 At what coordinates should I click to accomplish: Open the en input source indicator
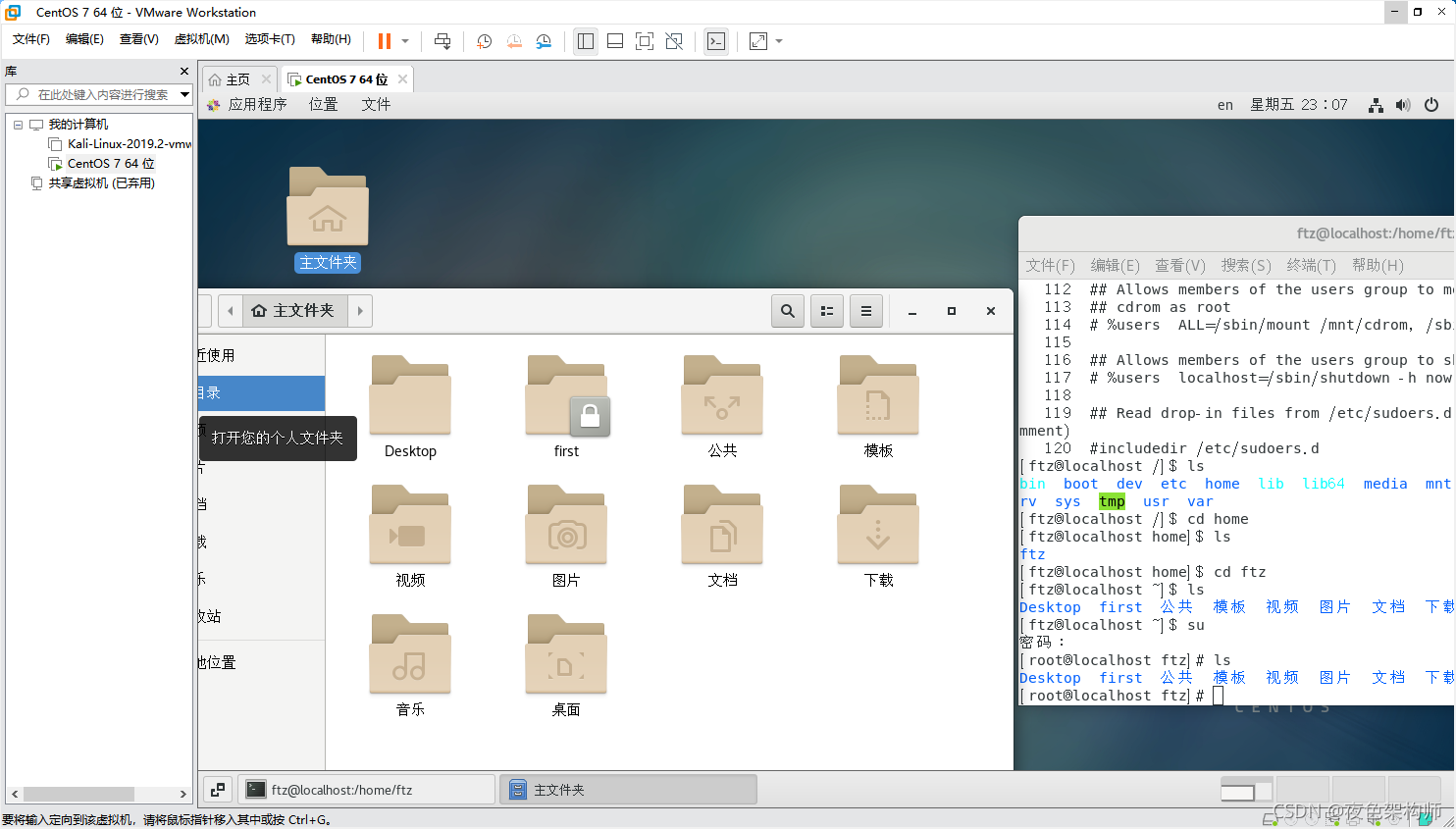(x=1225, y=105)
